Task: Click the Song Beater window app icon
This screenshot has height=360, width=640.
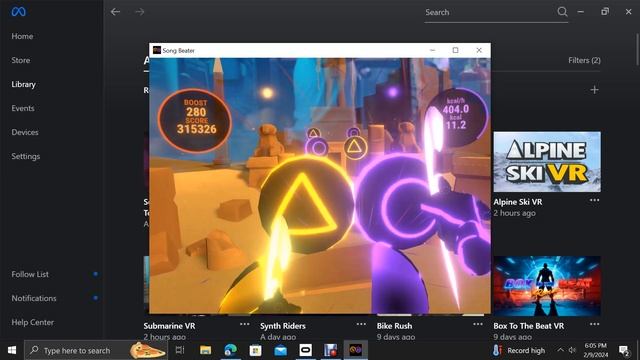Action: coord(157,50)
